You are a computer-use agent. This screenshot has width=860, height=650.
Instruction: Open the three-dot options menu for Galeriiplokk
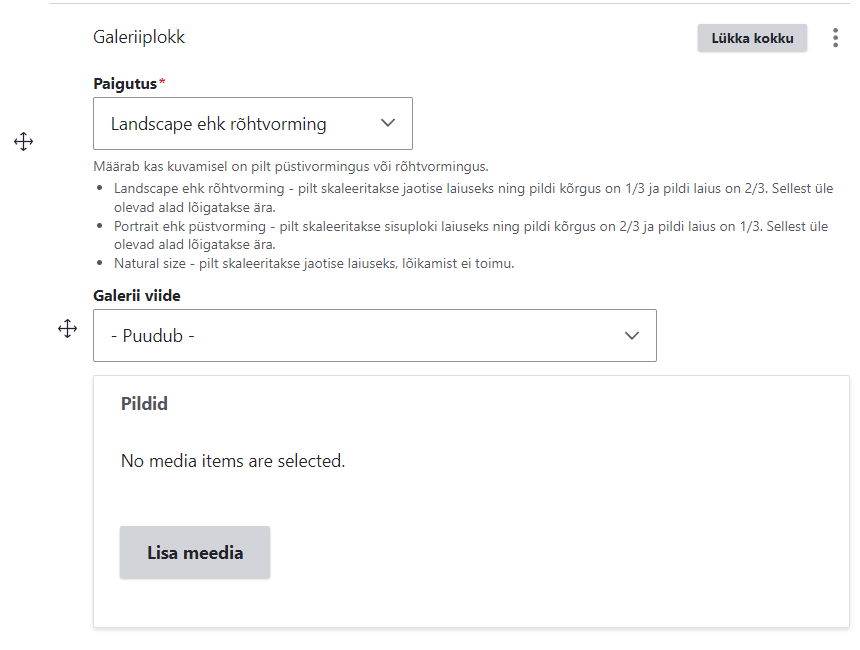click(835, 38)
